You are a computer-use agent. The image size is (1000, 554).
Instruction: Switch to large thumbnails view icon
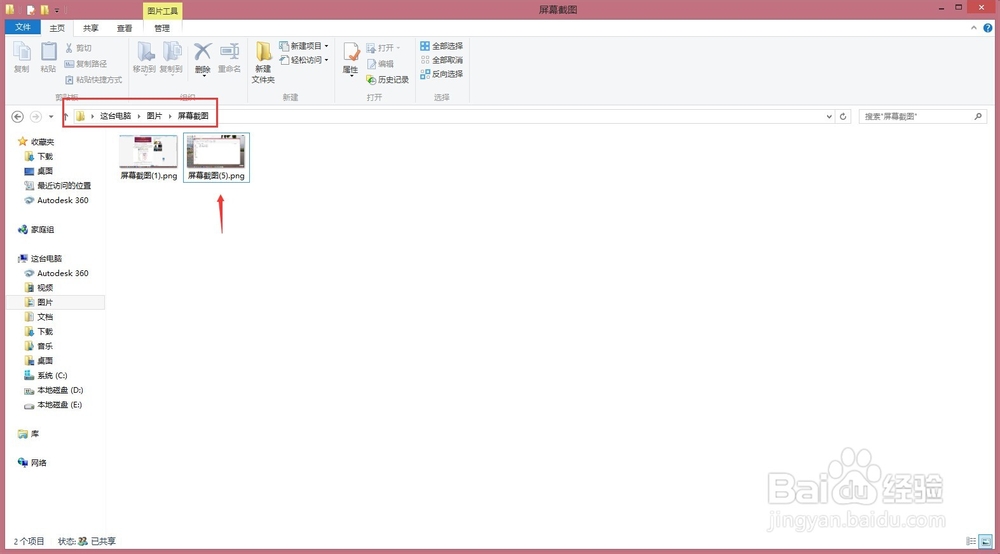point(986,541)
